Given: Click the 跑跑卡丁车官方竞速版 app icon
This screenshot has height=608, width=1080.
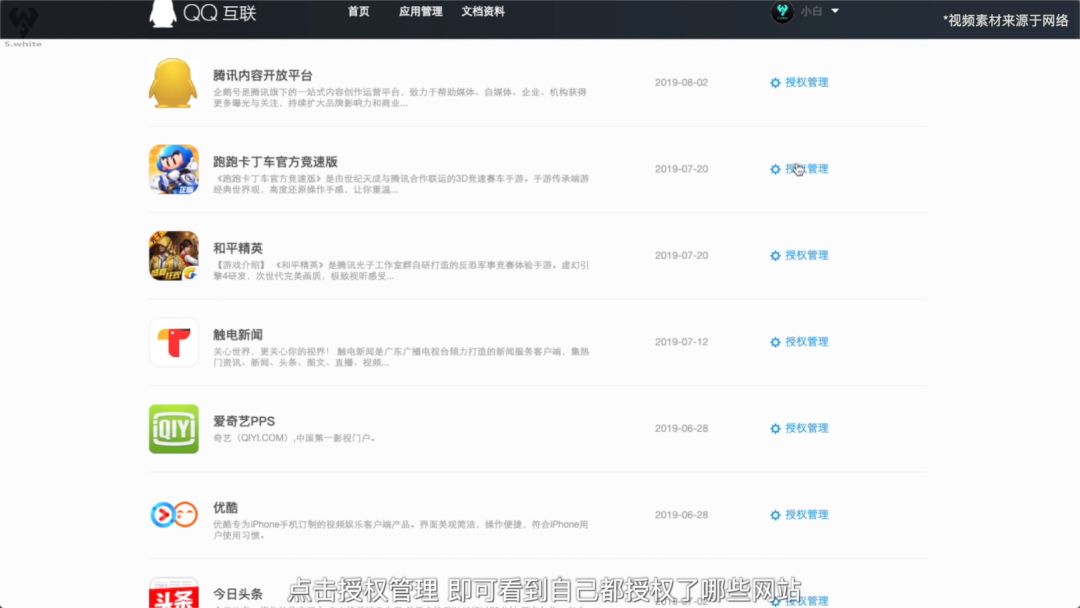Looking at the screenshot, I should [x=173, y=169].
